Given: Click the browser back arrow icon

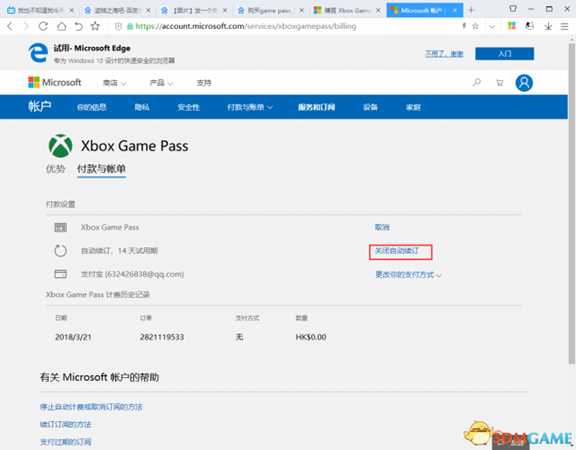Looking at the screenshot, I should (x=10, y=26).
